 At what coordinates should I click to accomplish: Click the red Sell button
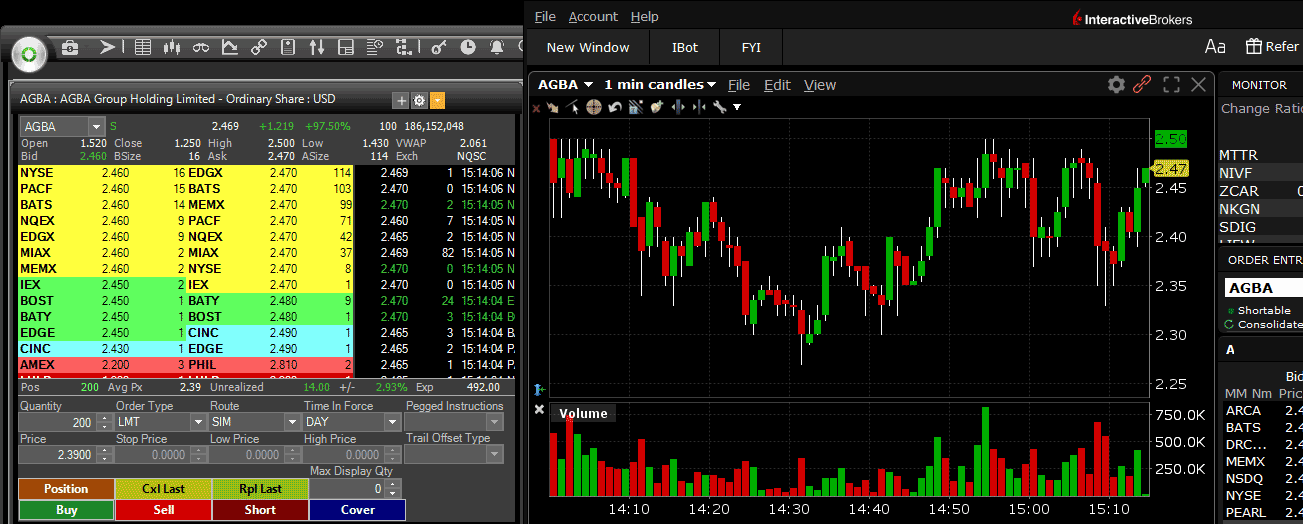163,510
